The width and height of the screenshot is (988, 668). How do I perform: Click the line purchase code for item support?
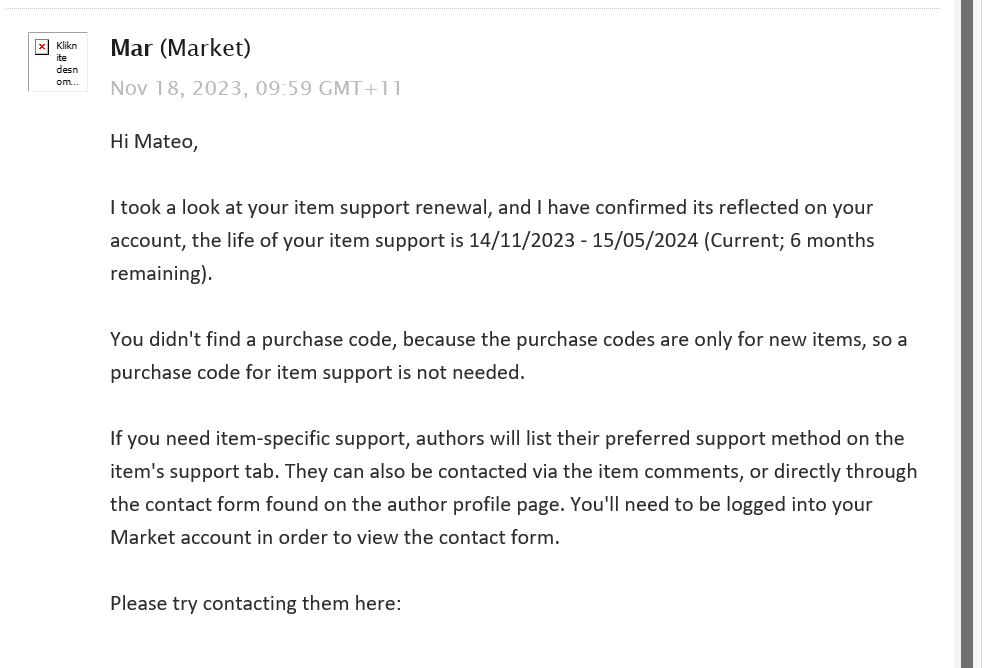pos(318,372)
